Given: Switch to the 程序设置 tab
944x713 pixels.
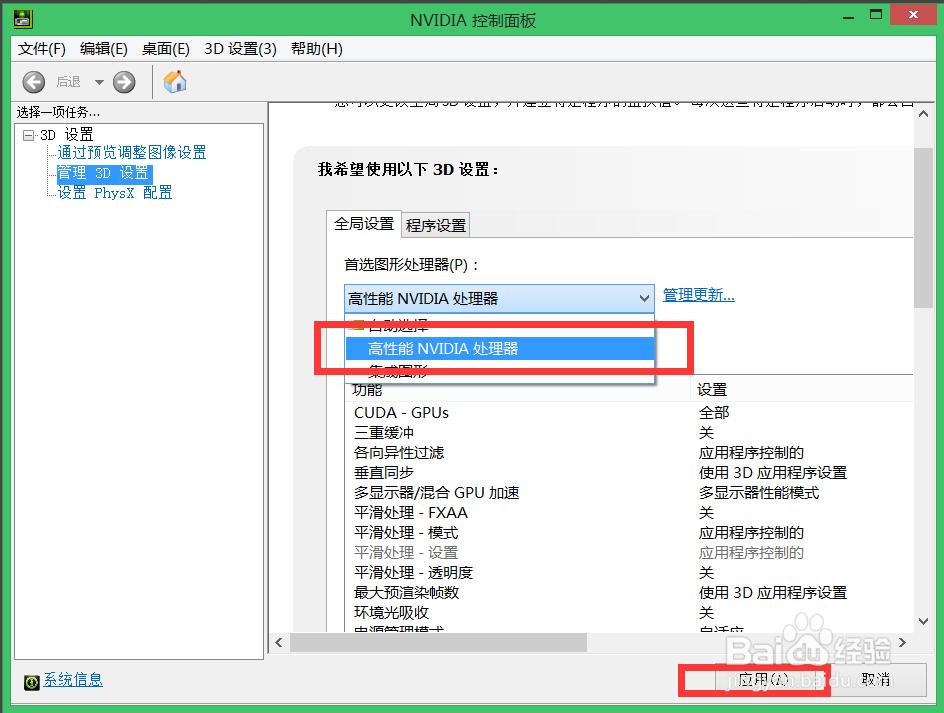Looking at the screenshot, I should [x=435, y=225].
